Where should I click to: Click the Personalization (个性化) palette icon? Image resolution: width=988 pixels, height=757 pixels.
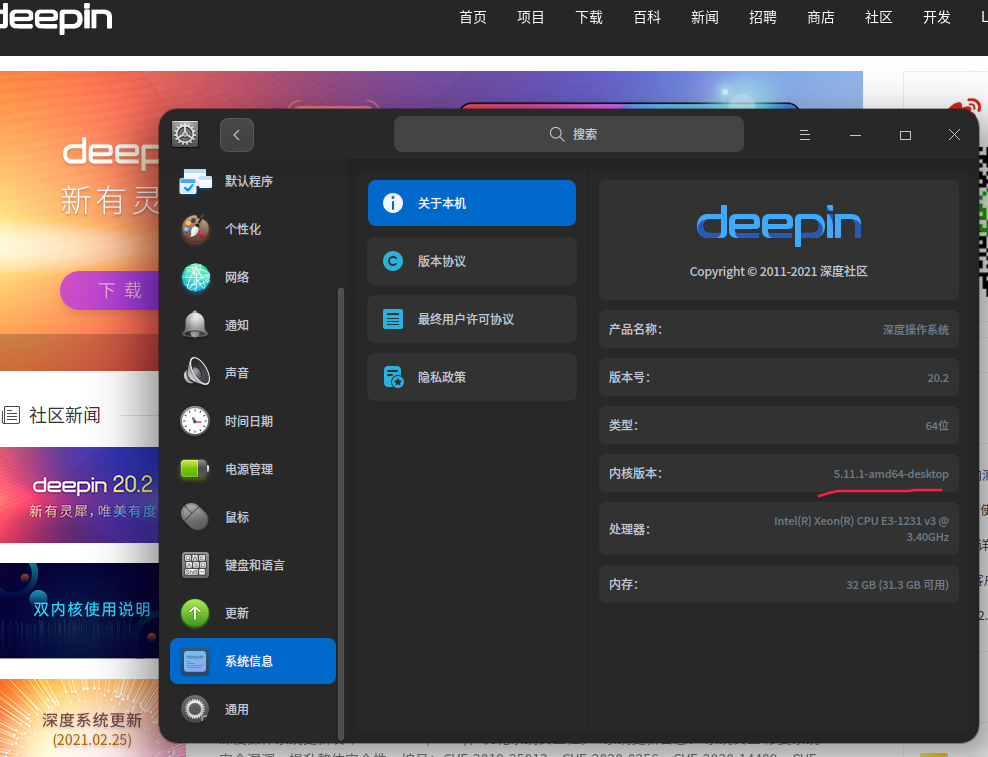tap(195, 229)
